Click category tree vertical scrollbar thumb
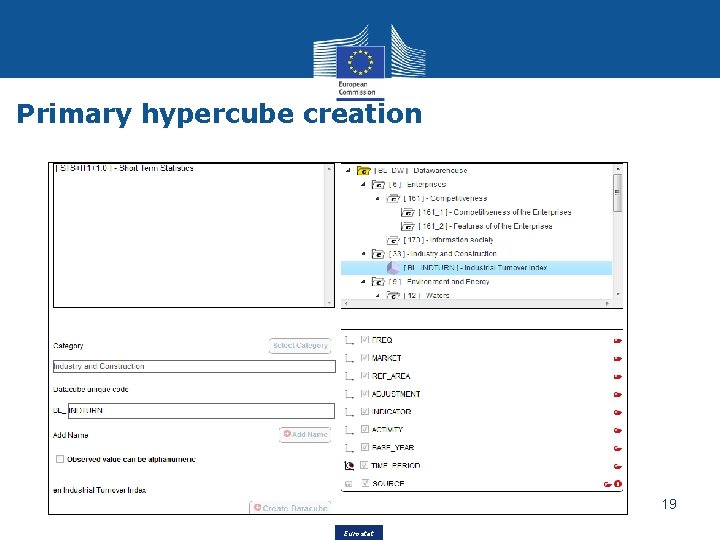 (x=618, y=193)
